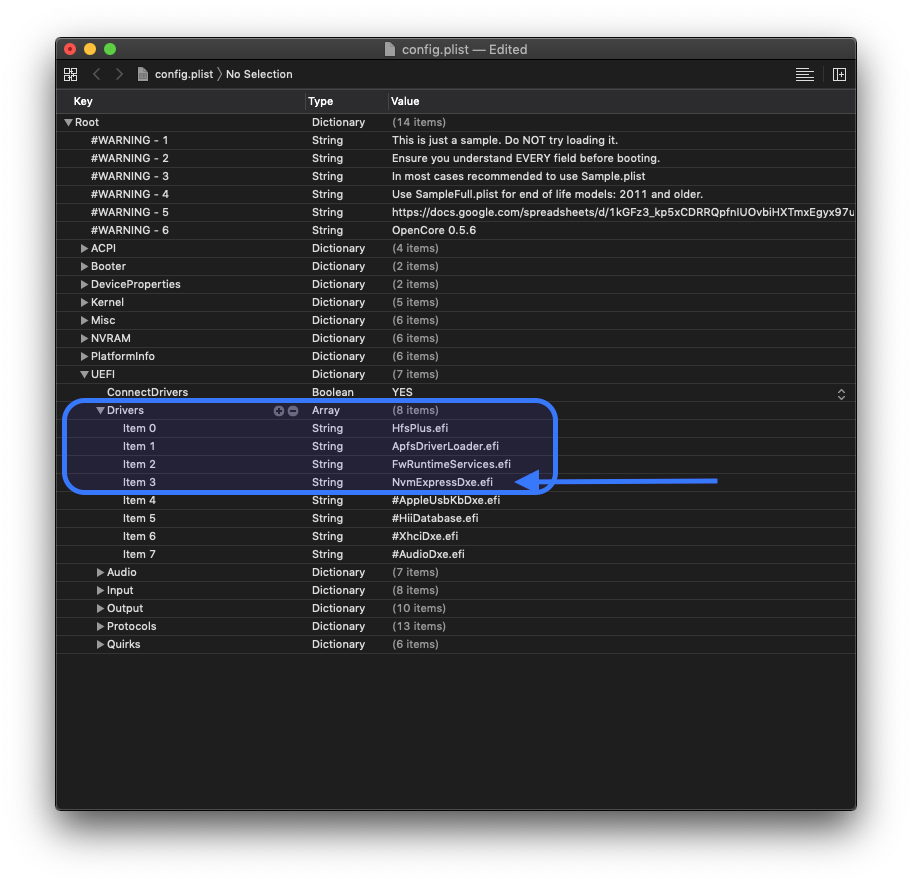Expand the Quirks dictionary
This screenshot has width=912, height=884.
(100, 645)
